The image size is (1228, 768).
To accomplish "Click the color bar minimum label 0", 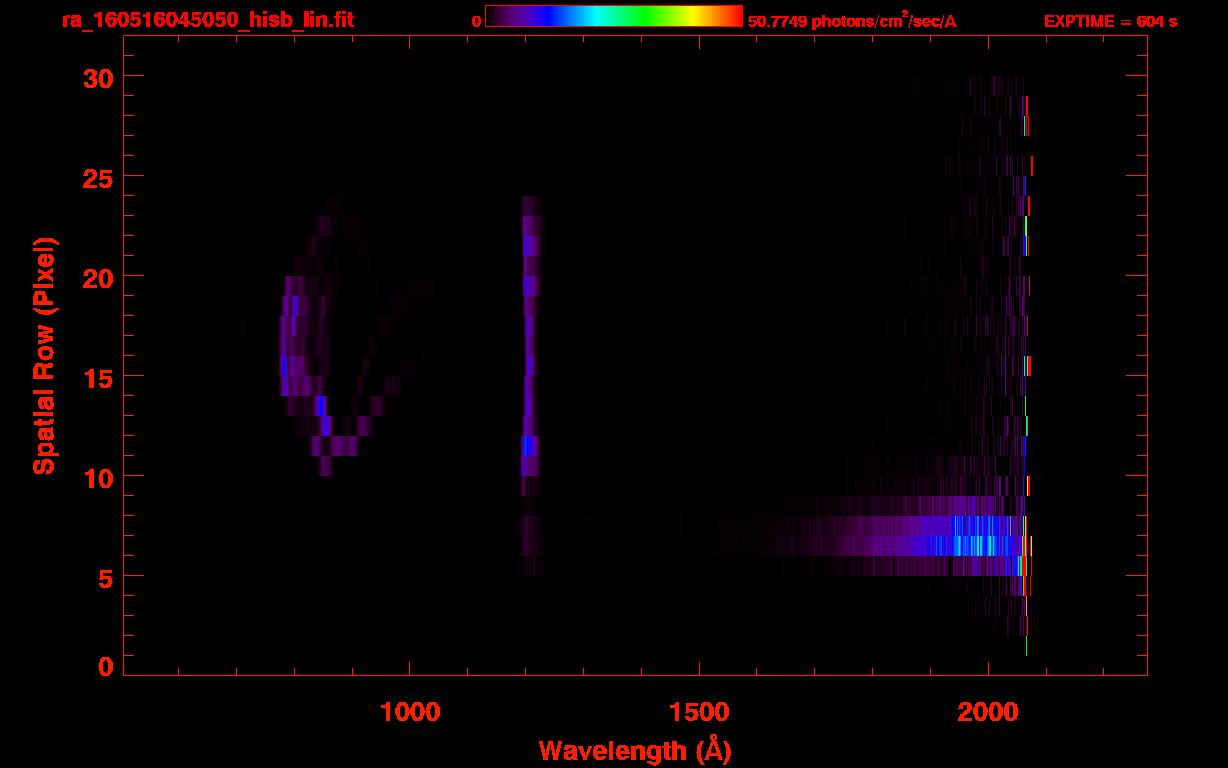I will pyautogui.click(x=477, y=21).
